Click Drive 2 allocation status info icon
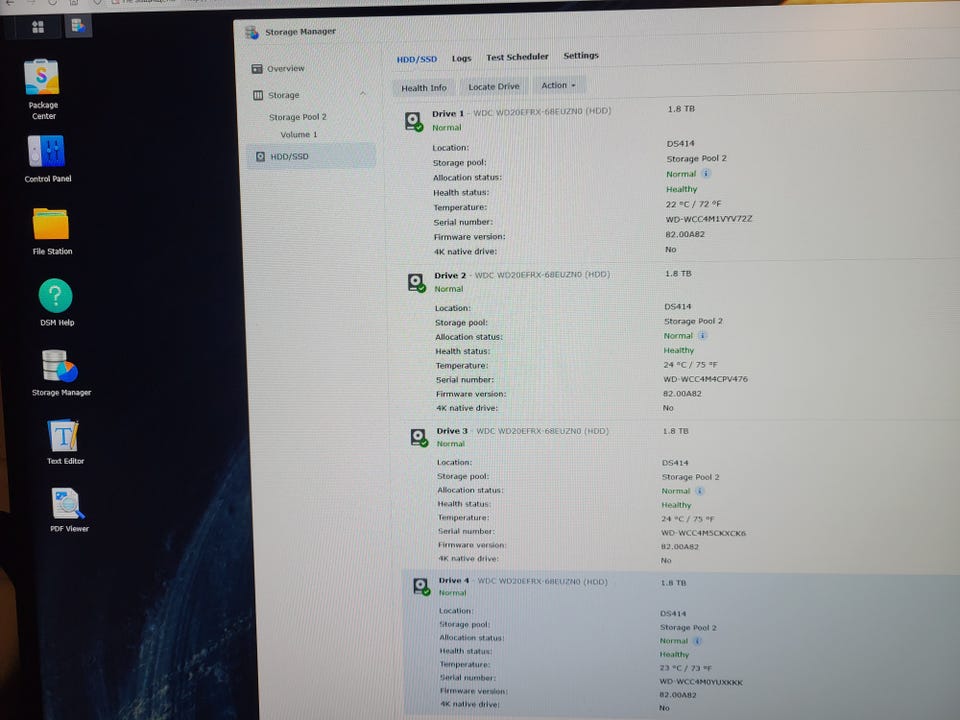960x720 pixels. tap(703, 336)
